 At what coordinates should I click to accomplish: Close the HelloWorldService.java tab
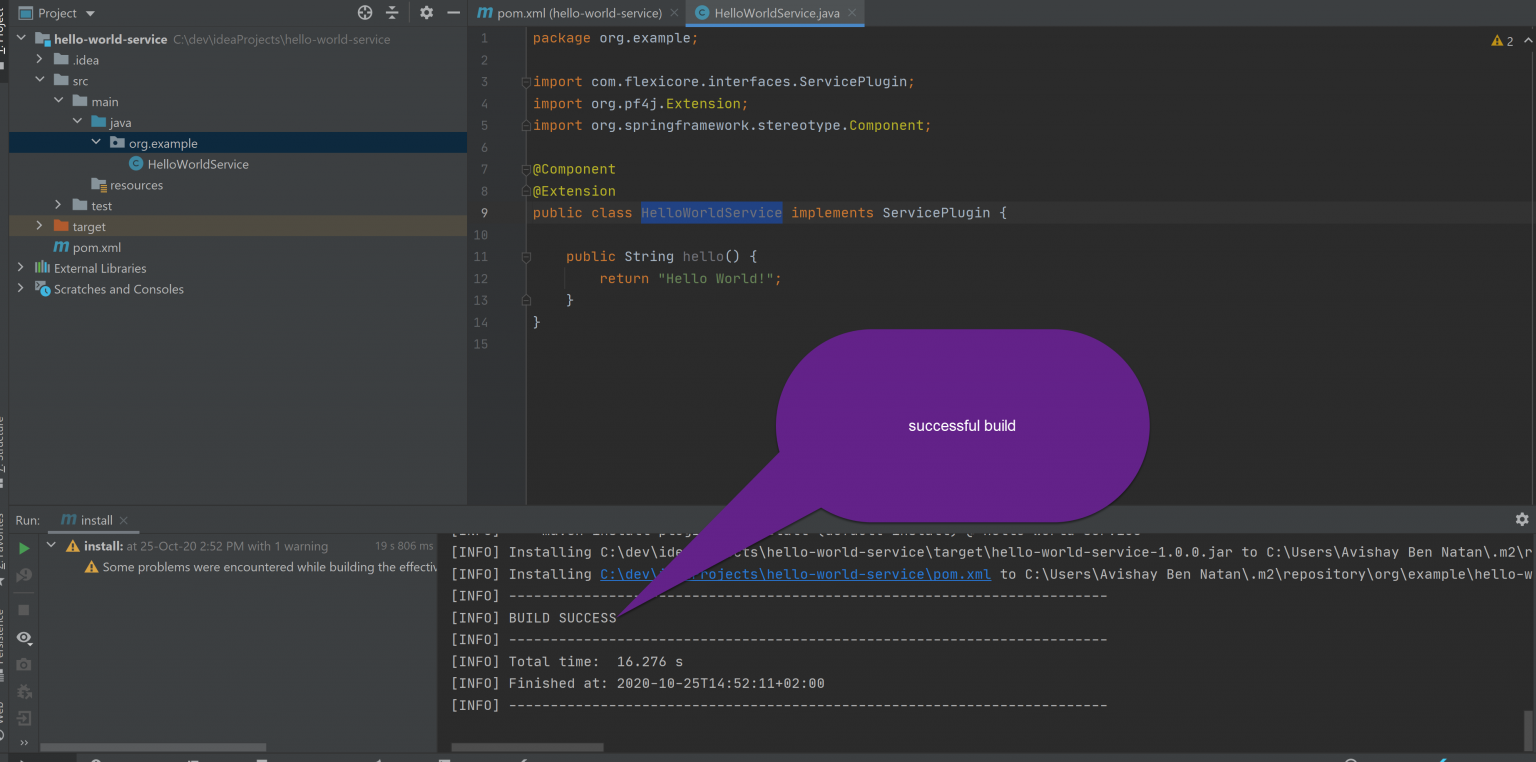tap(852, 13)
